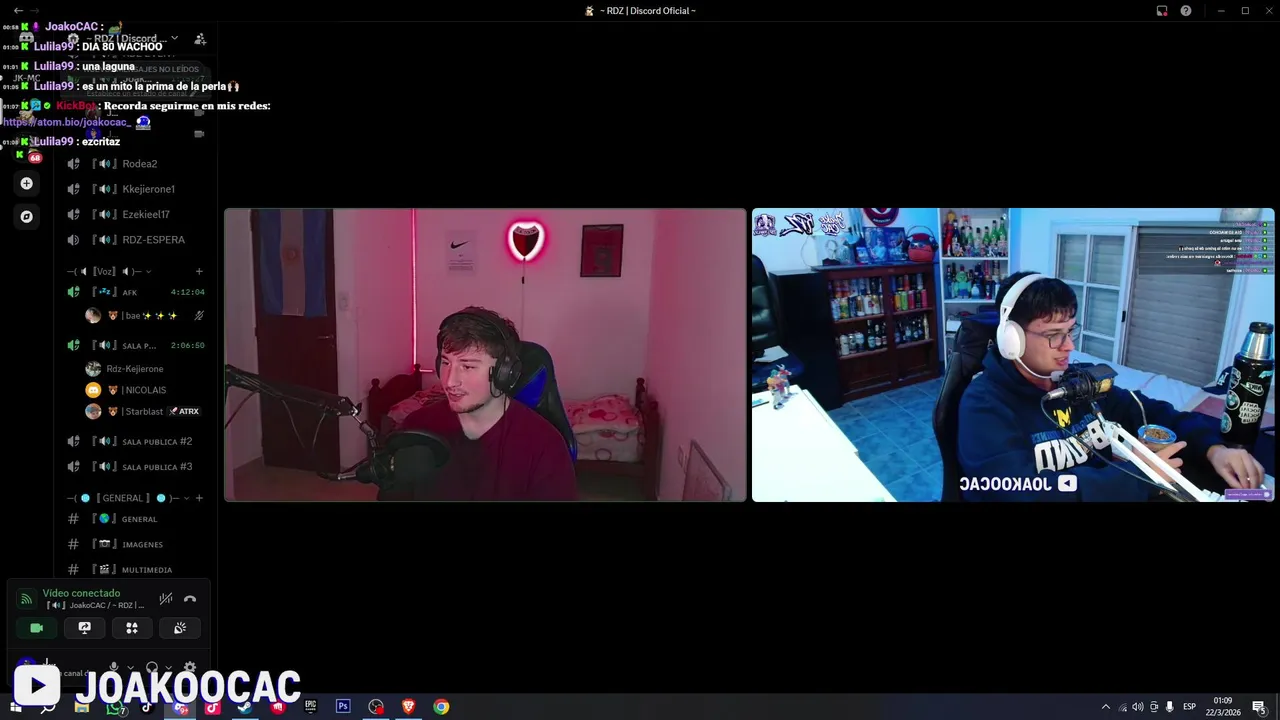1280x720 pixels.
Task: Switch to Discord in the taskbar
Action: tap(180, 707)
